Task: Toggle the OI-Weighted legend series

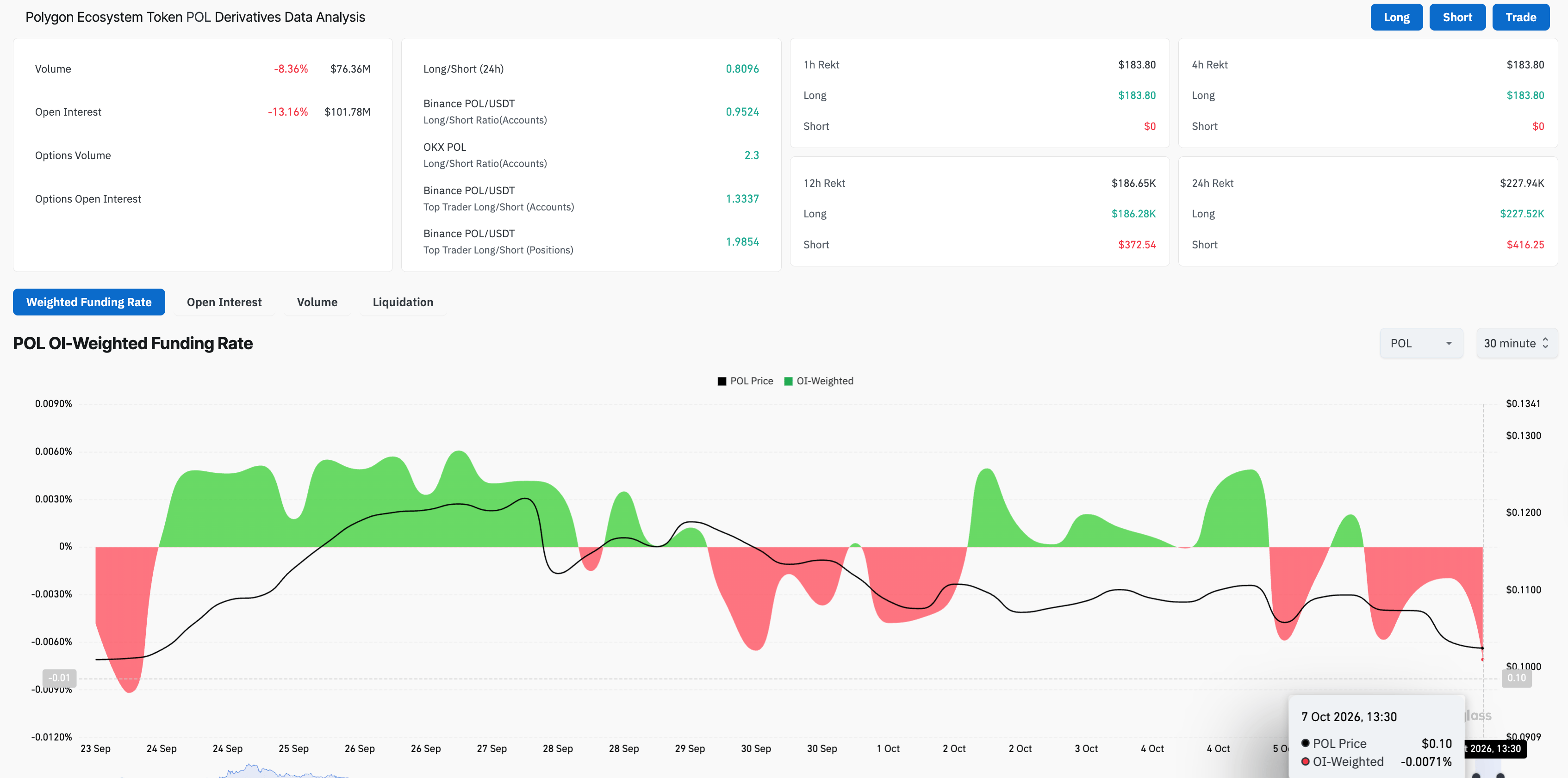Action: point(819,381)
